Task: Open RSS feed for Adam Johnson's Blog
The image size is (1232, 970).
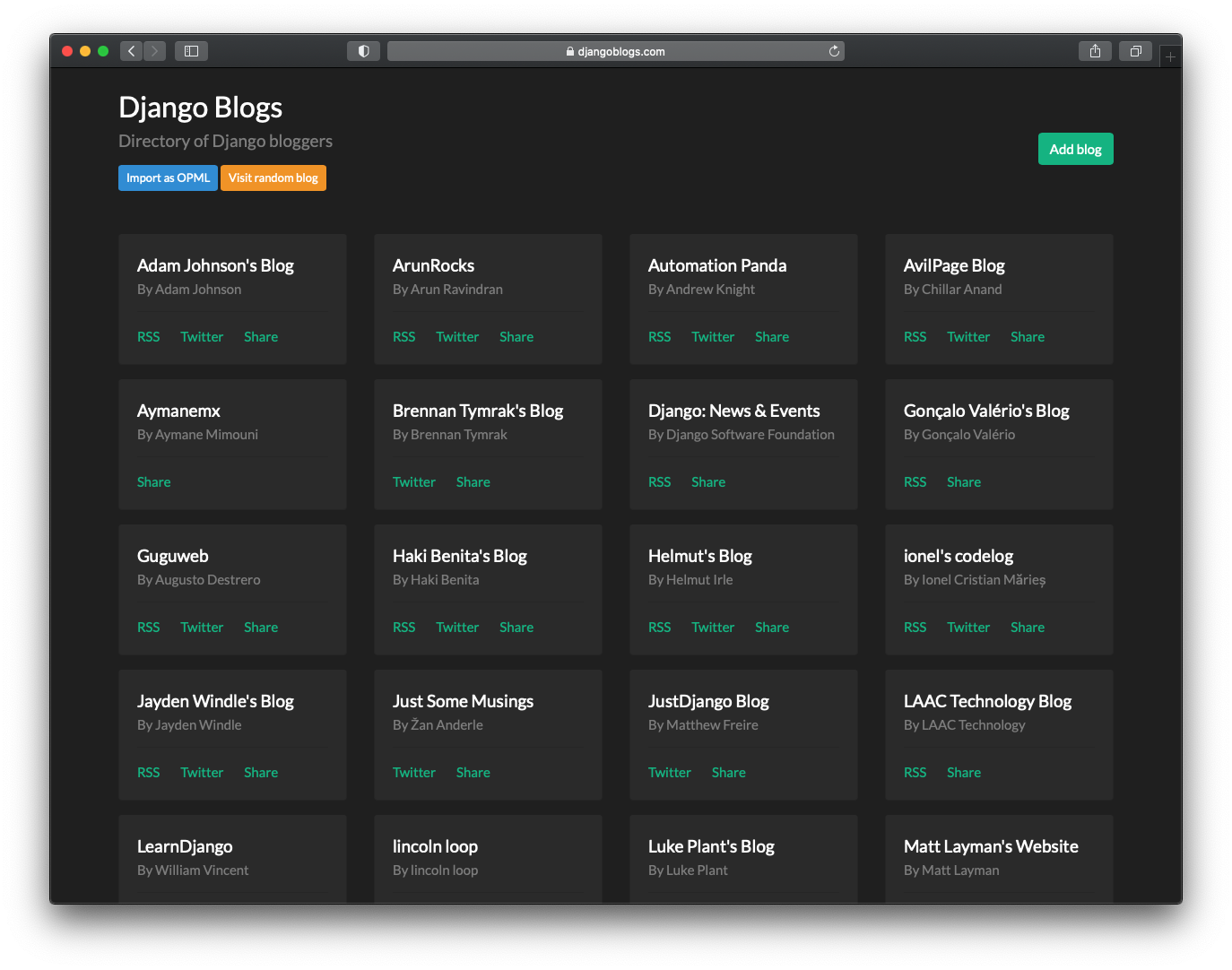Action: click(x=149, y=337)
